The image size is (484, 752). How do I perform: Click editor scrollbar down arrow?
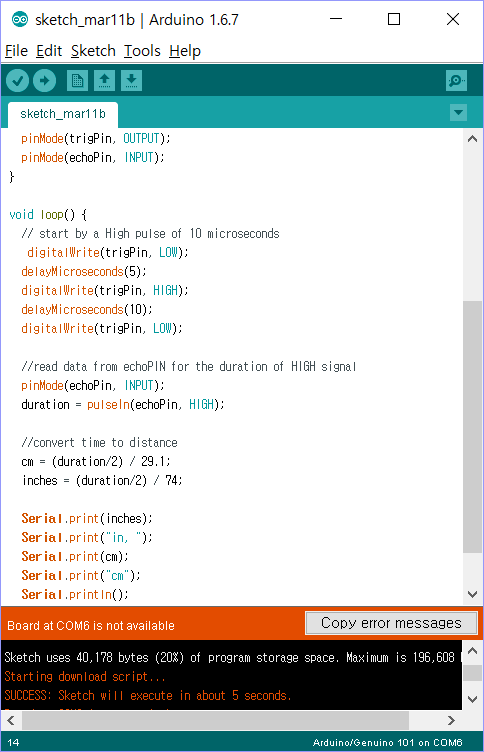click(472, 594)
